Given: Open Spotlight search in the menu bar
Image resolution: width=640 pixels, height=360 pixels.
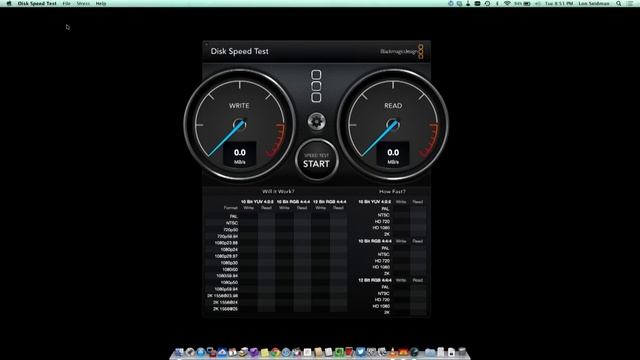Looking at the screenshot, I should (x=619, y=3).
